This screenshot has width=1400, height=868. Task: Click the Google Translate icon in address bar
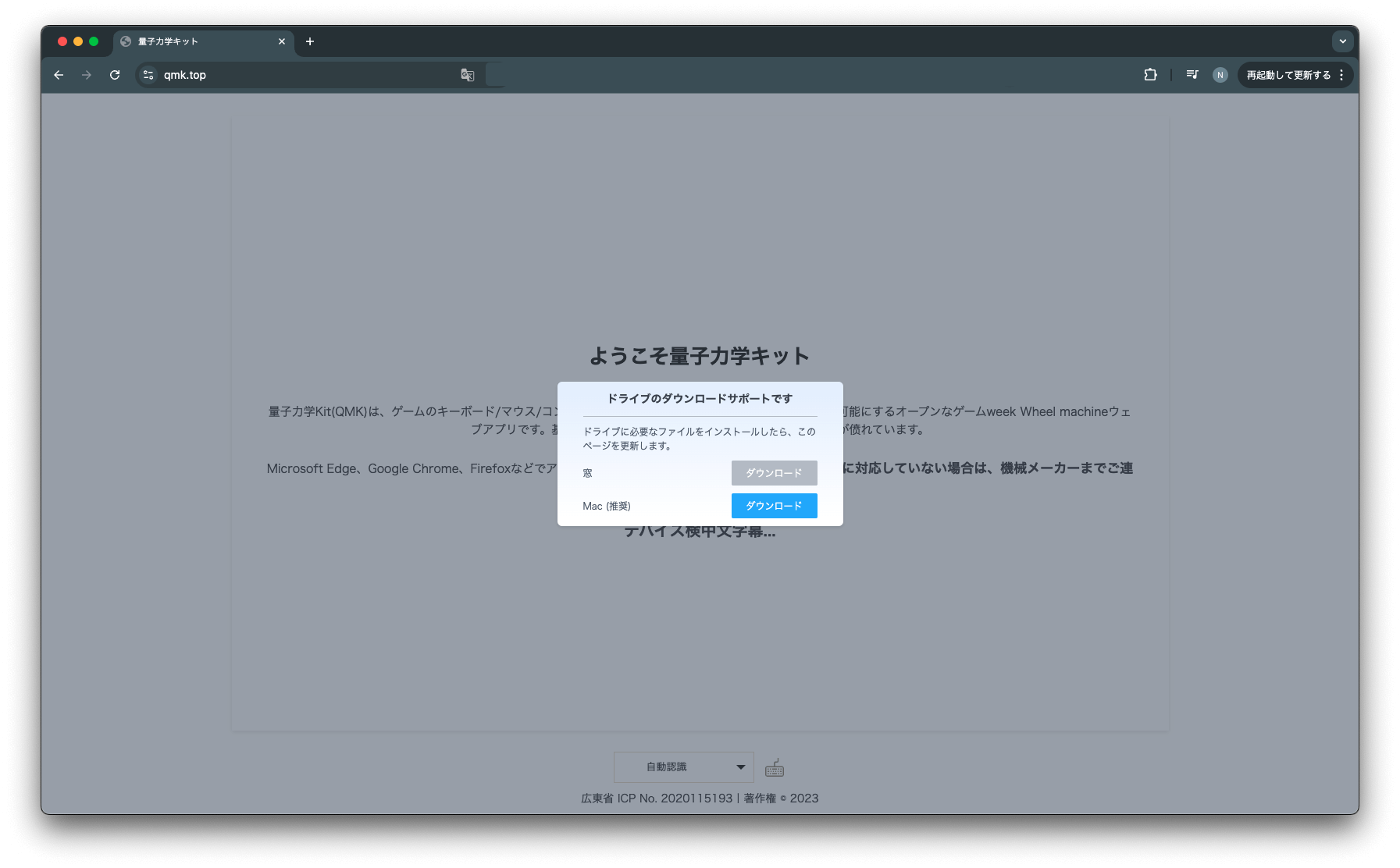click(x=468, y=75)
